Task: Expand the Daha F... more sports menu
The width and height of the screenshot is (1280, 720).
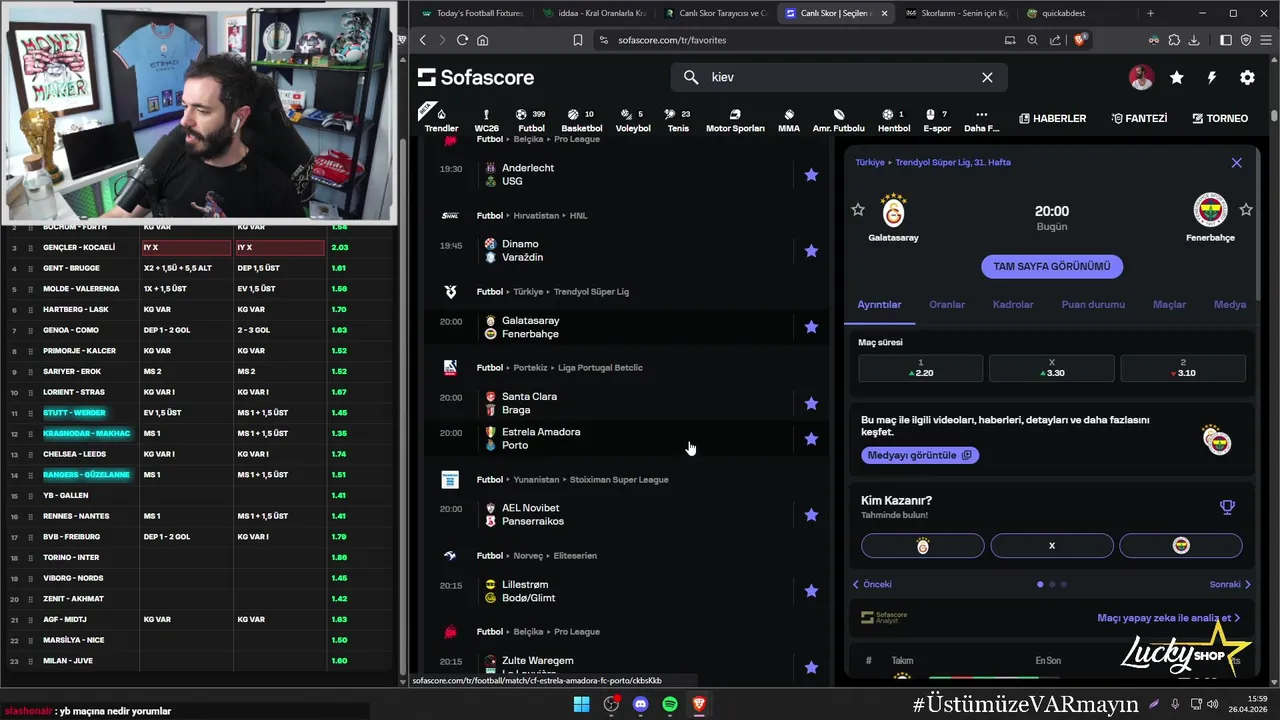Action: click(981, 120)
